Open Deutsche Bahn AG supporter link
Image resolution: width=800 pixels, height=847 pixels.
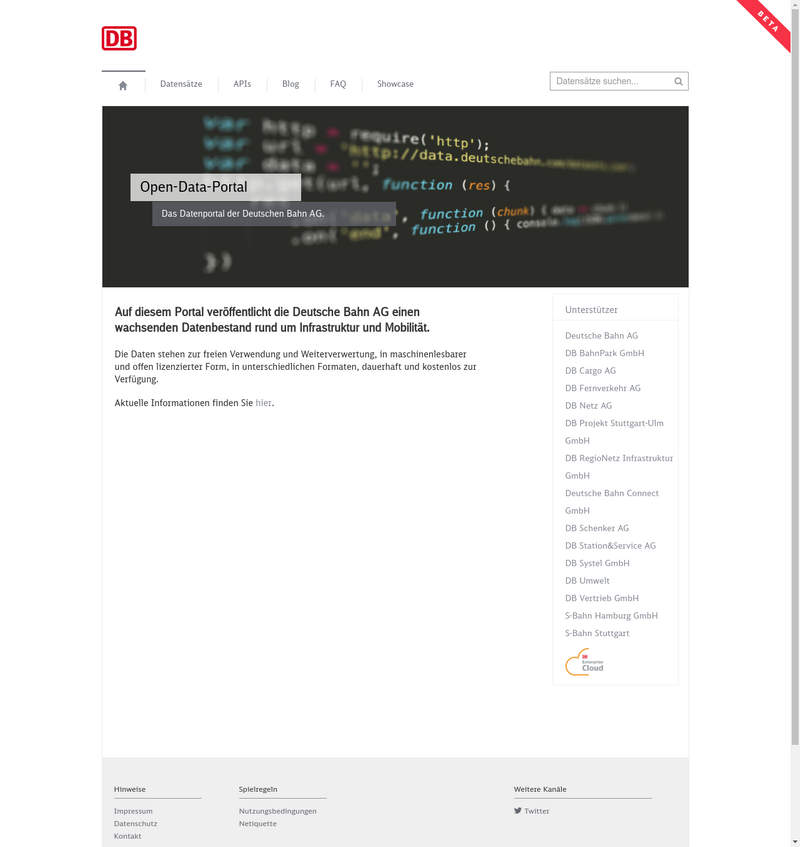pyautogui.click(x=601, y=335)
